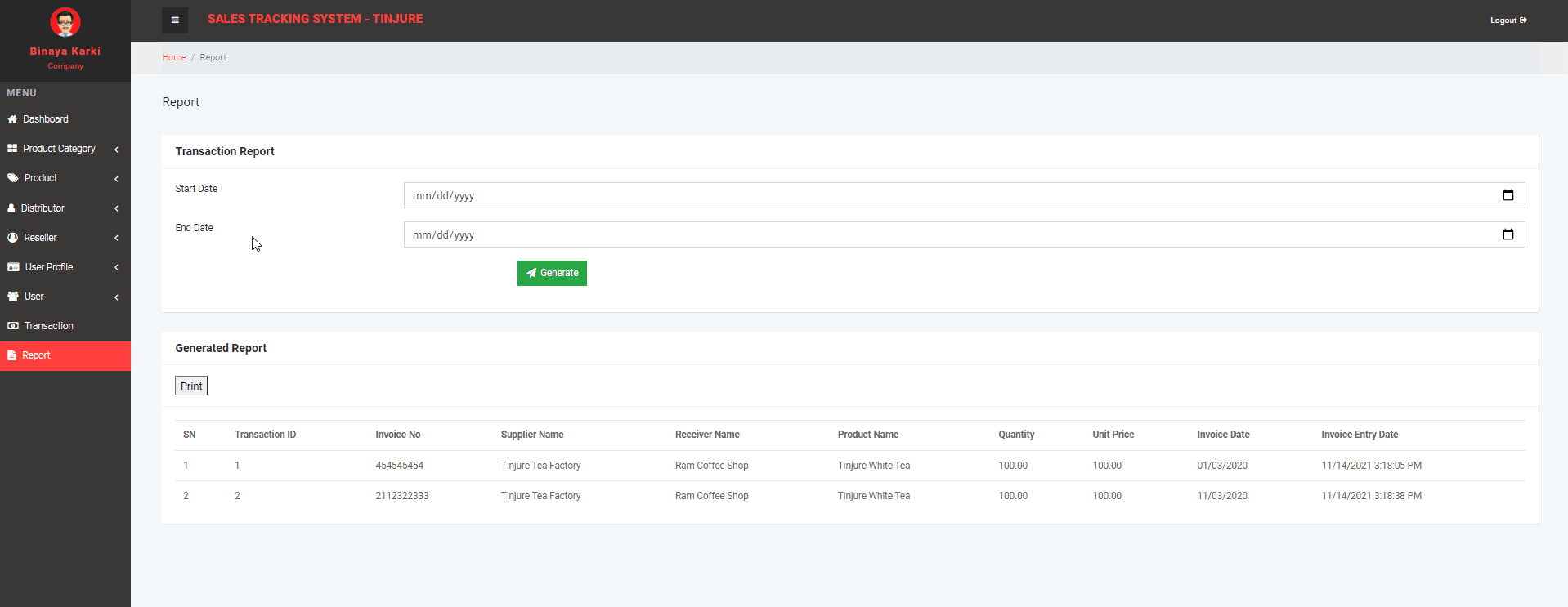This screenshot has height=607, width=1568.
Task: Click the green Generate button
Action: (552, 273)
